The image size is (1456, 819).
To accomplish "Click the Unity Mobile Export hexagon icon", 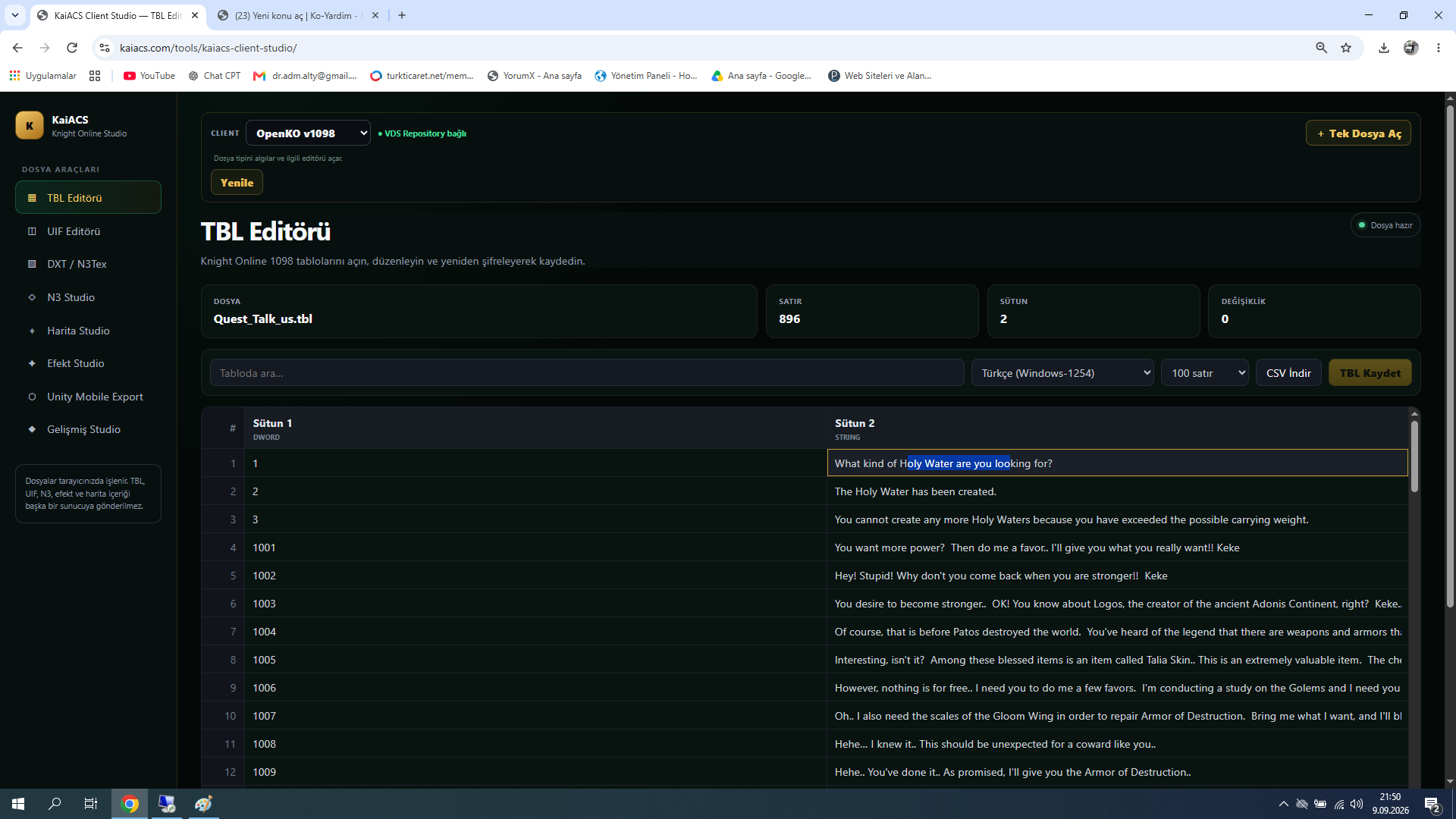I will 32,397.
